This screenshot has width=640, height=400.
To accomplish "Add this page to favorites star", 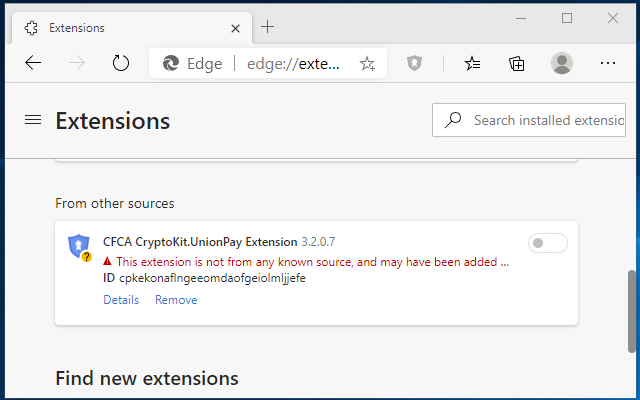I will coord(367,63).
